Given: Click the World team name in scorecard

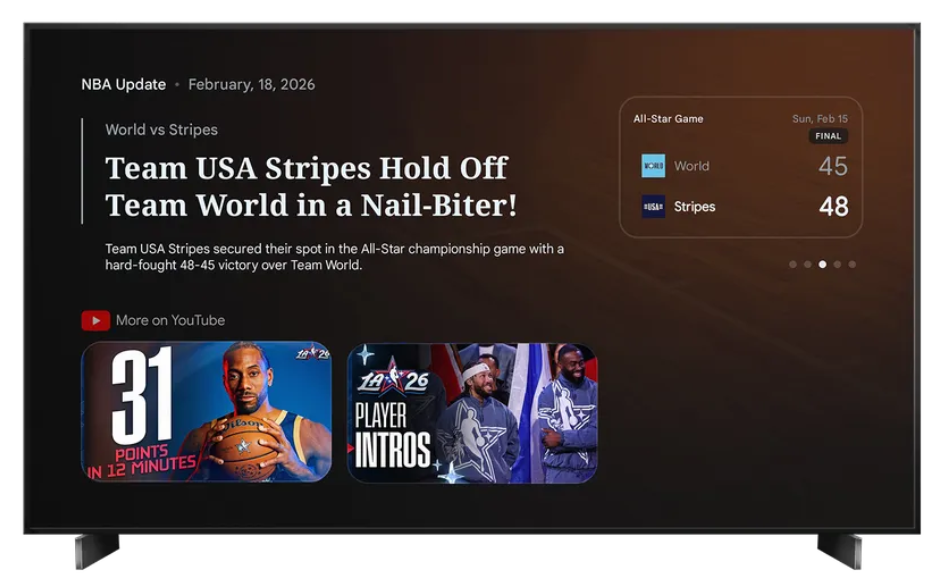Looking at the screenshot, I should click(x=691, y=166).
